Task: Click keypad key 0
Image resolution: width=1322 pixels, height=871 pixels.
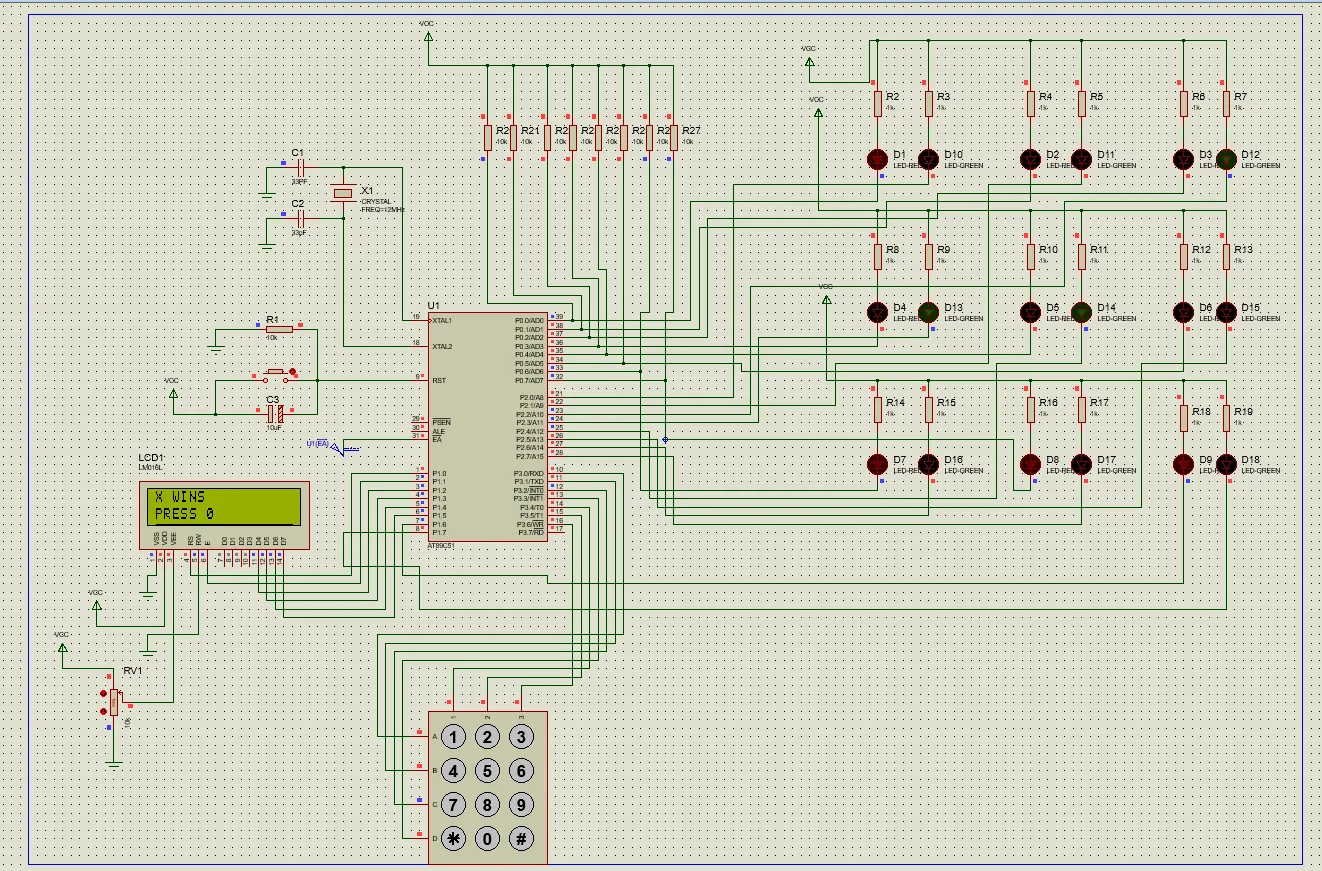Action: (487, 838)
